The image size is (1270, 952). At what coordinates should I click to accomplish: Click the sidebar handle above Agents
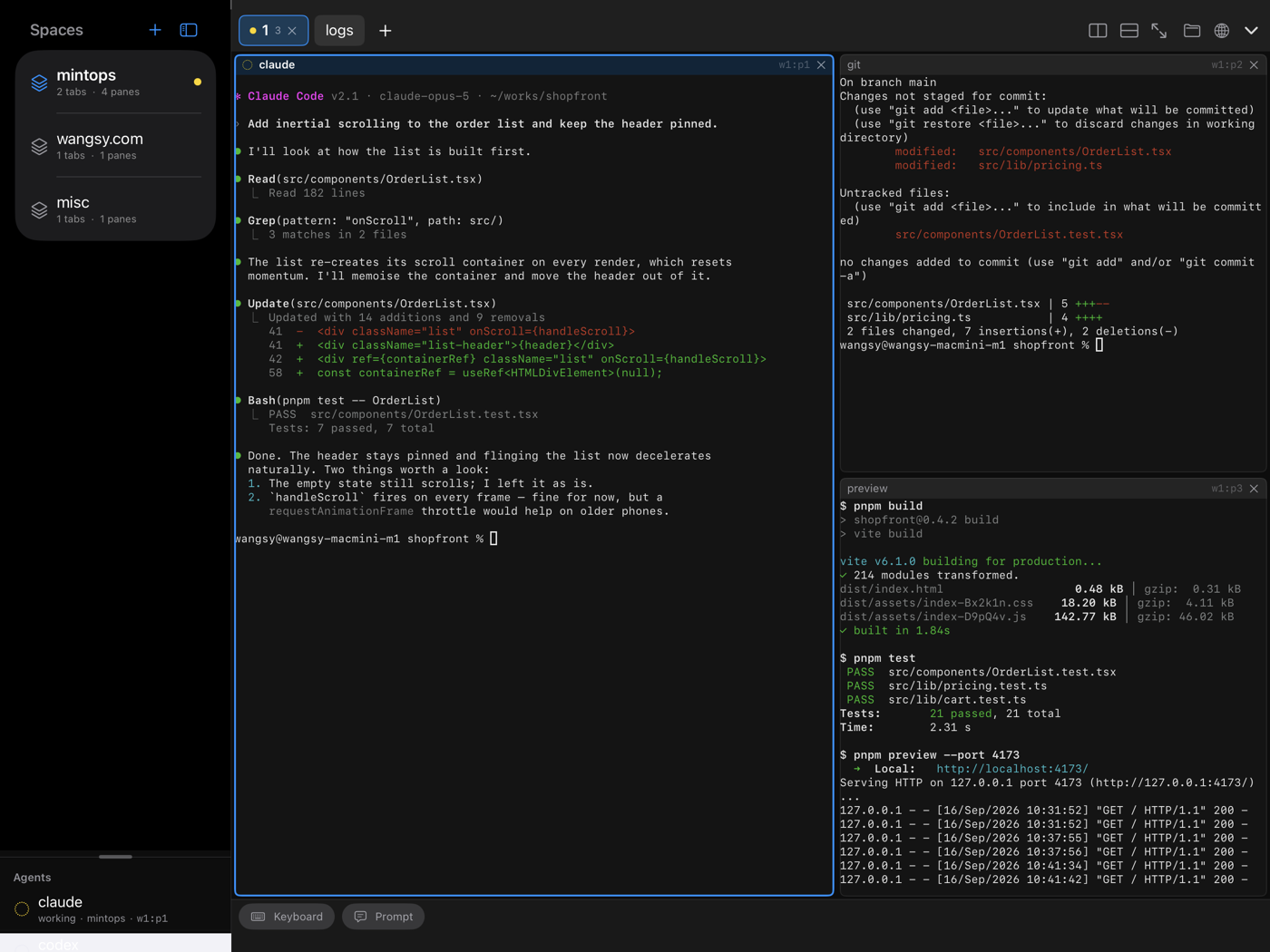click(115, 857)
